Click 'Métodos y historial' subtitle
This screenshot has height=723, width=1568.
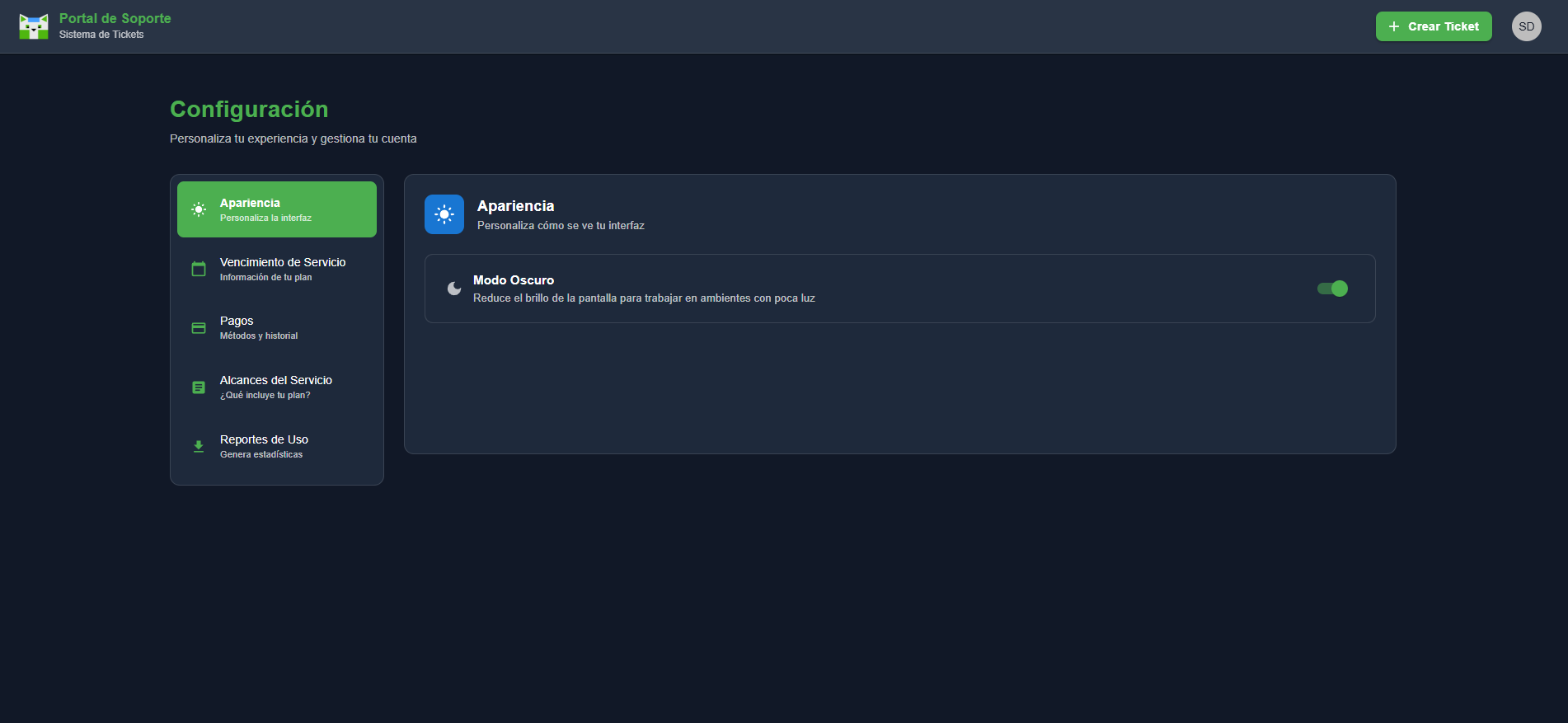pyautogui.click(x=259, y=336)
